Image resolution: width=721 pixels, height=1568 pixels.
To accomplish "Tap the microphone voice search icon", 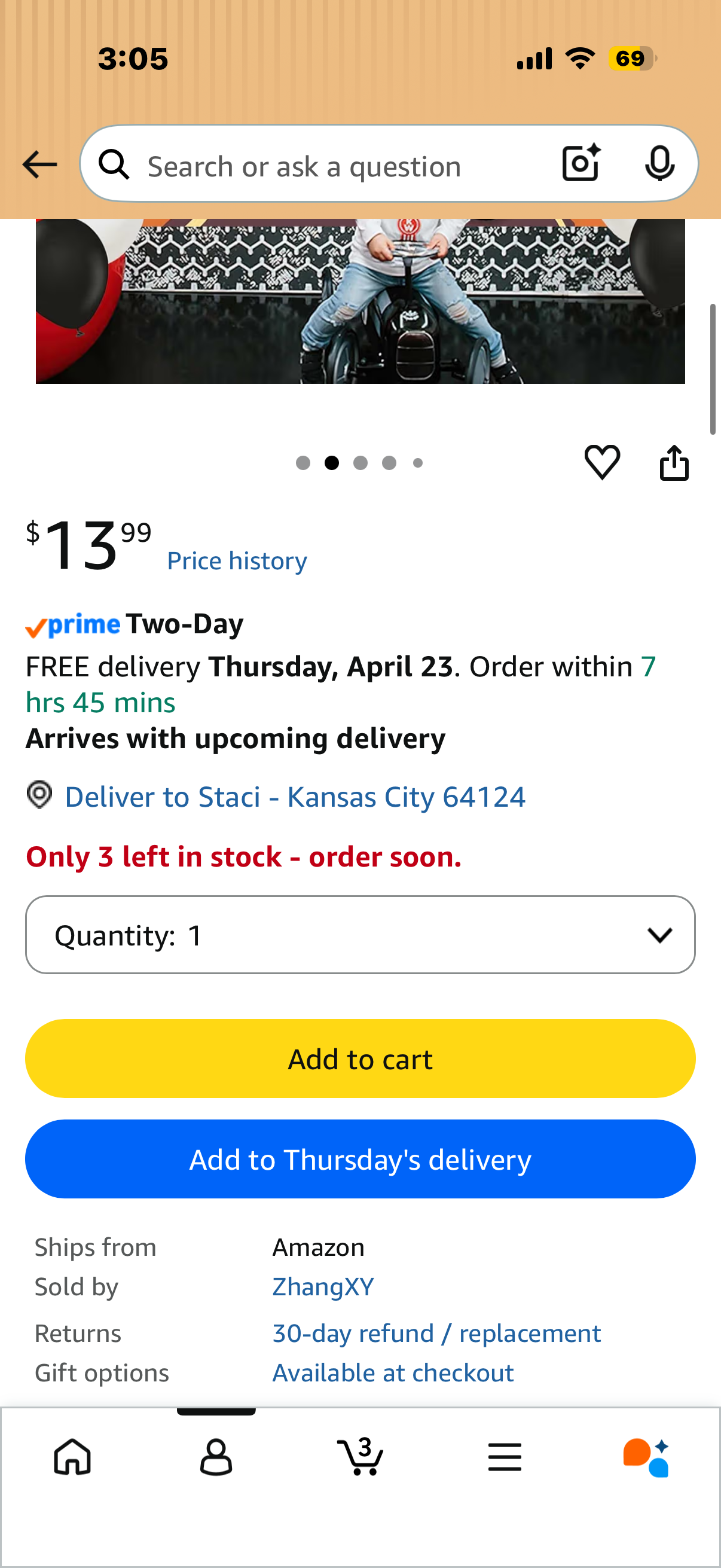I will (659, 163).
